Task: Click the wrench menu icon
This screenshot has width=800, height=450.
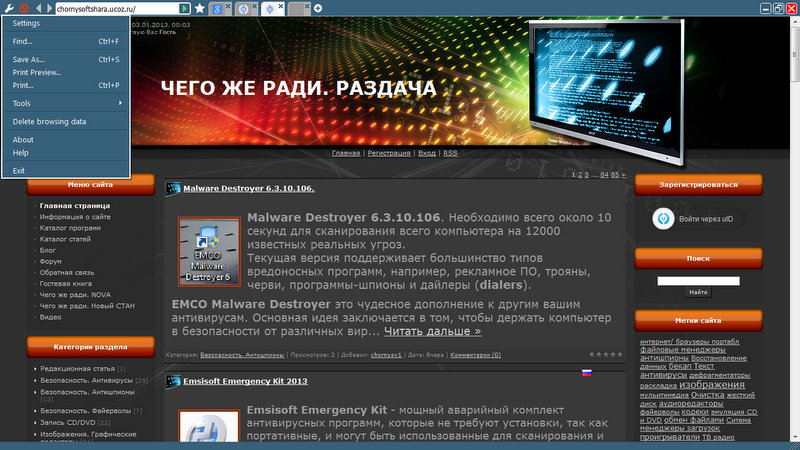Action: point(9,8)
